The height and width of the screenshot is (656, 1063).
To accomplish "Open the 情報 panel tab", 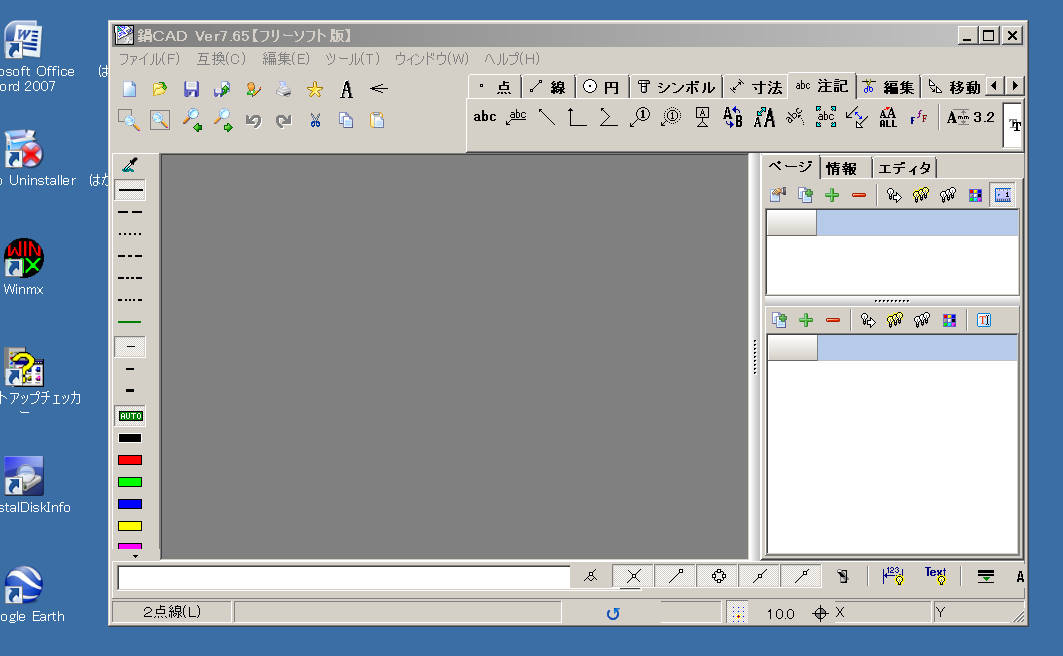I will coord(842,168).
